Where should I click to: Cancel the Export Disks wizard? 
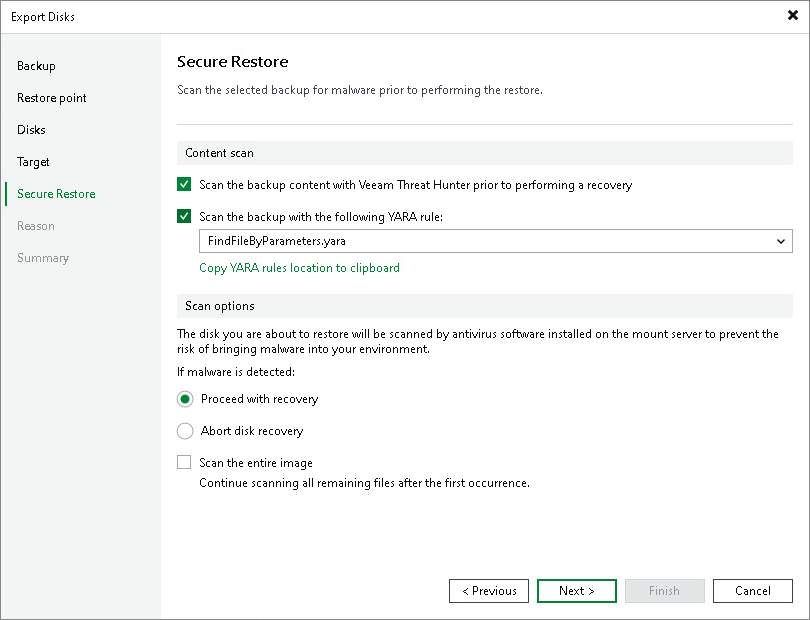point(752,591)
